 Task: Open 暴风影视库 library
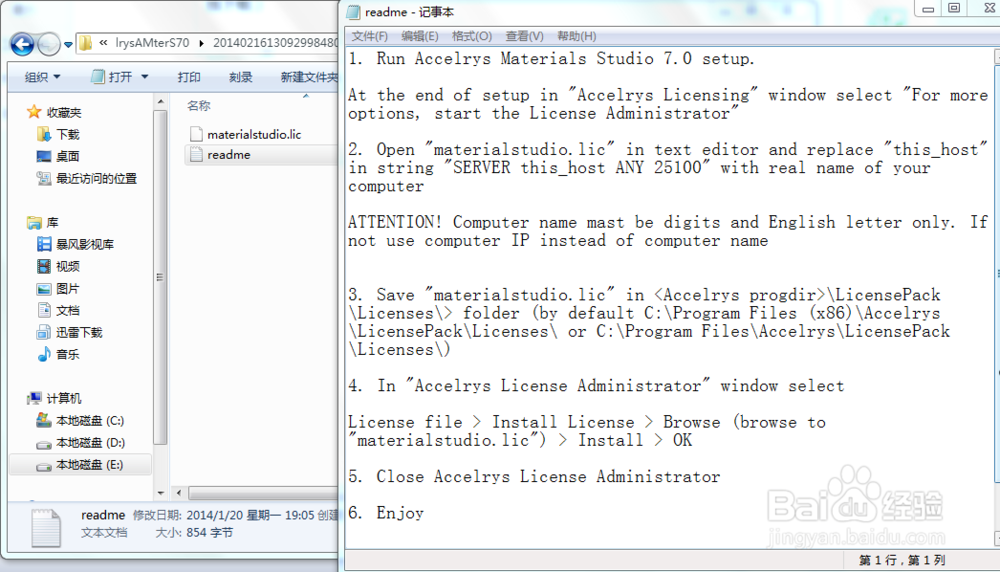[x=85, y=244]
